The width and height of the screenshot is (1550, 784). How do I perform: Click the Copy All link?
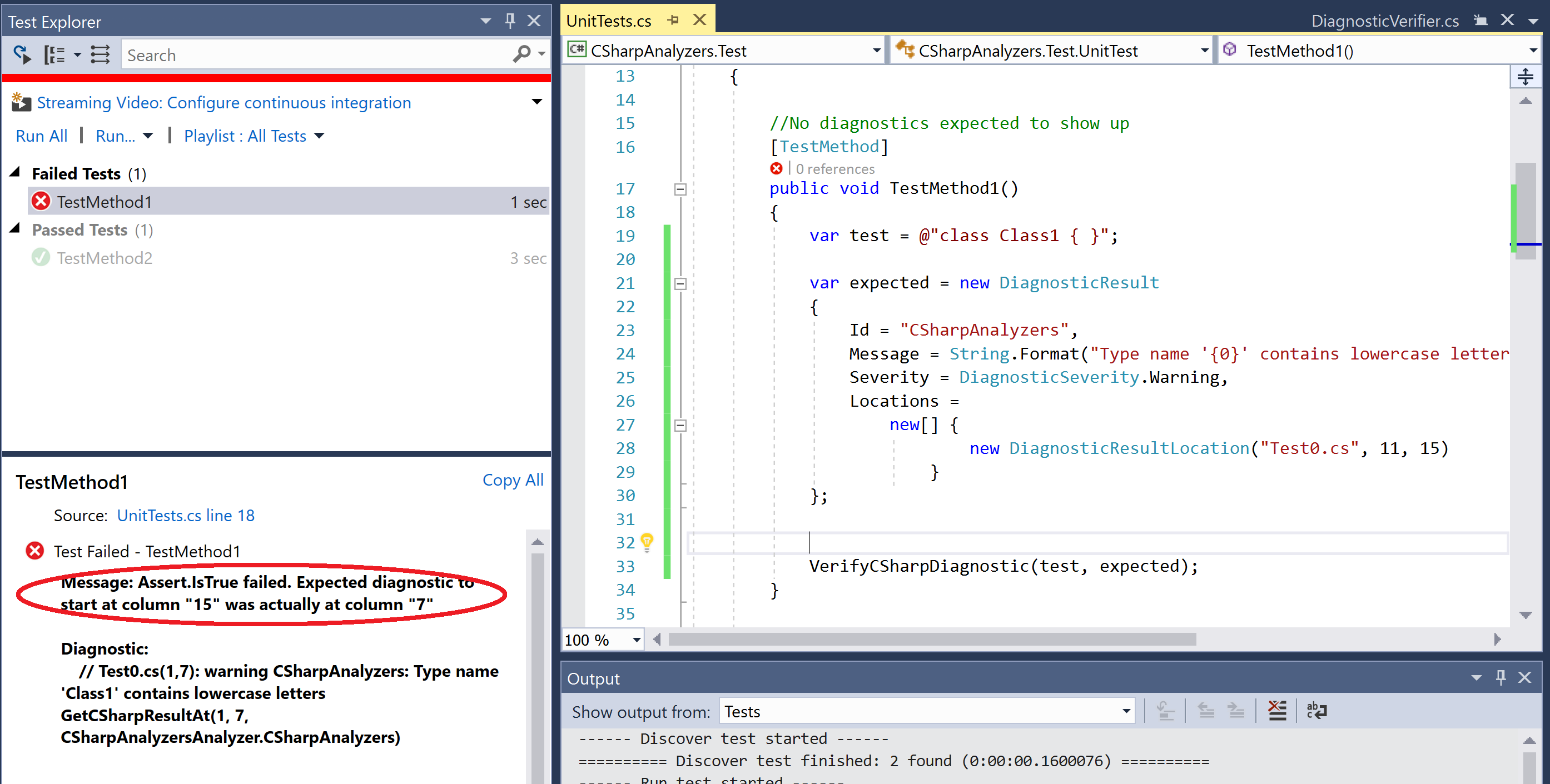(x=513, y=480)
